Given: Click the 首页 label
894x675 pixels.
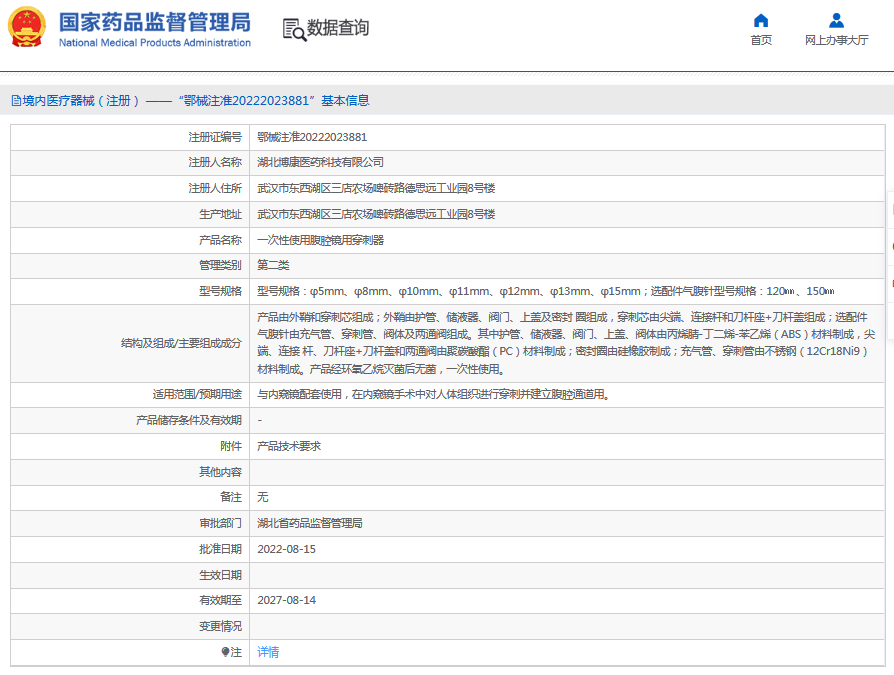Looking at the screenshot, I should click(x=761, y=40).
